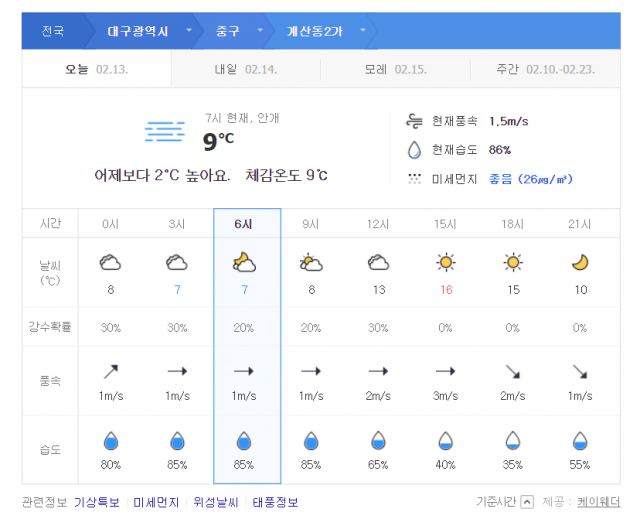640x519 pixels.
Task: Click the 40% humidity droplet at 15시
Action: pos(445,441)
